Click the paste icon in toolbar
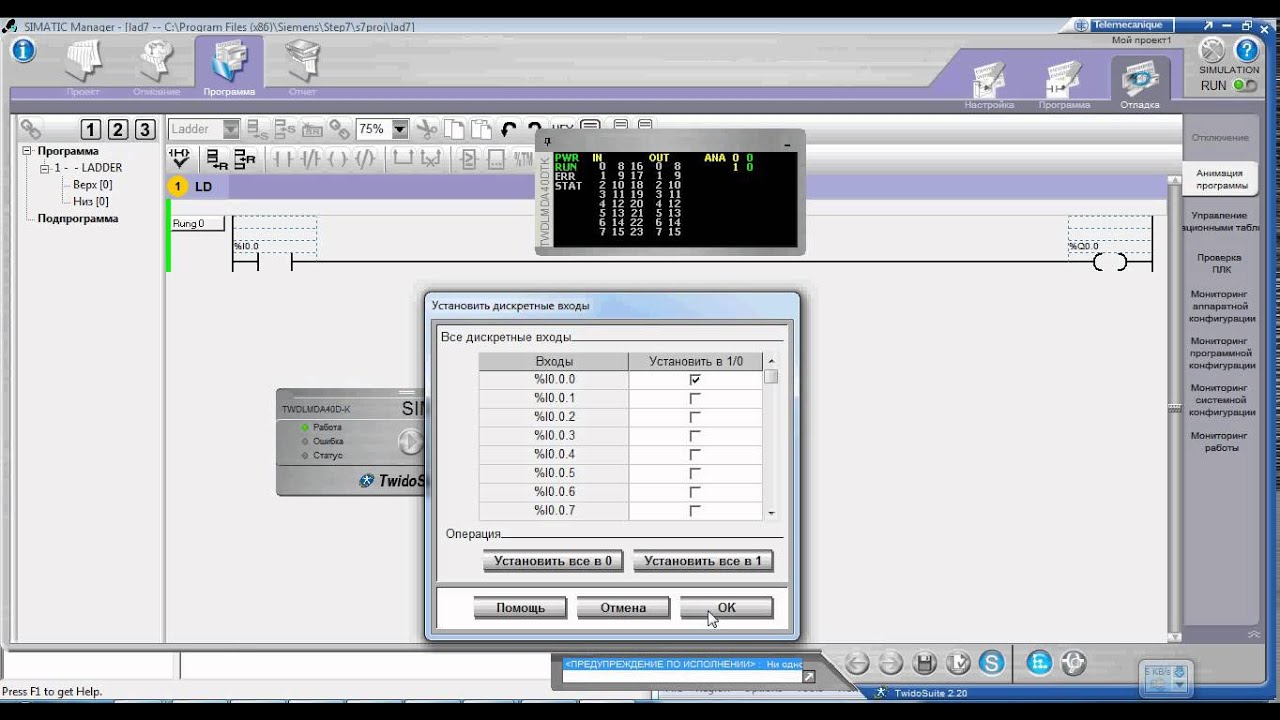Viewport: 1280px width, 720px height. coord(481,129)
